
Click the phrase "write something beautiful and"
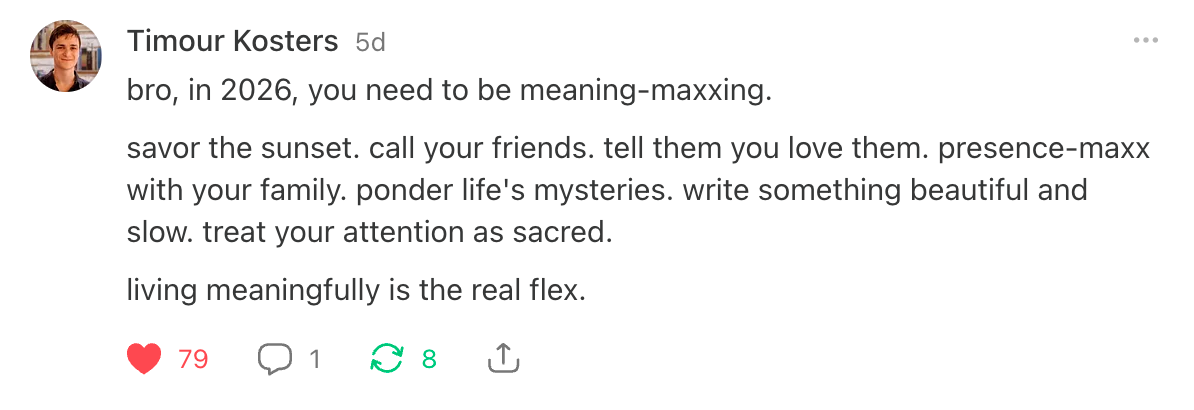coord(885,192)
